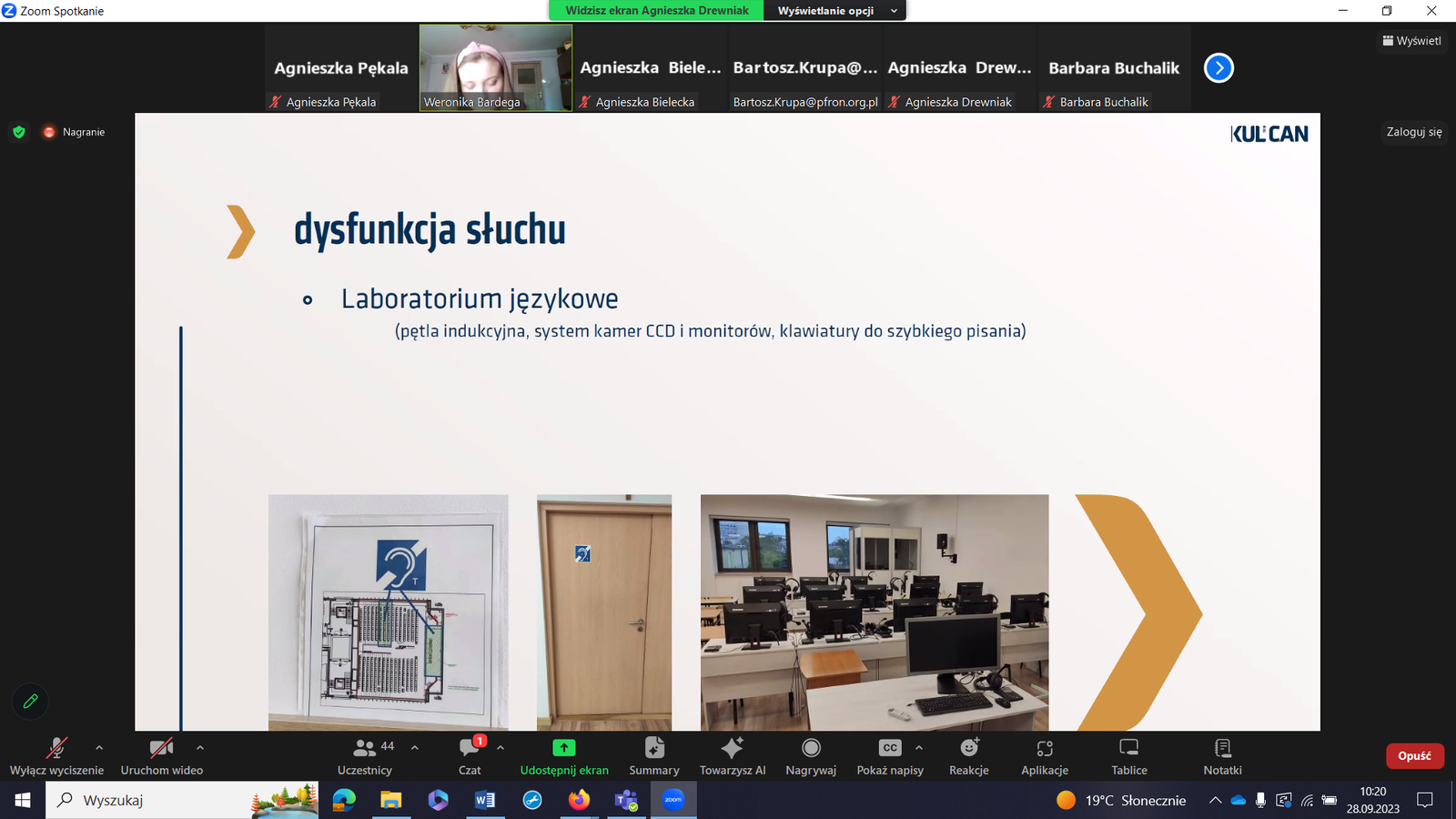Start recording with Nagrywaj button
This screenshot has width=1456, height=819.
click(x=811, y=756)
